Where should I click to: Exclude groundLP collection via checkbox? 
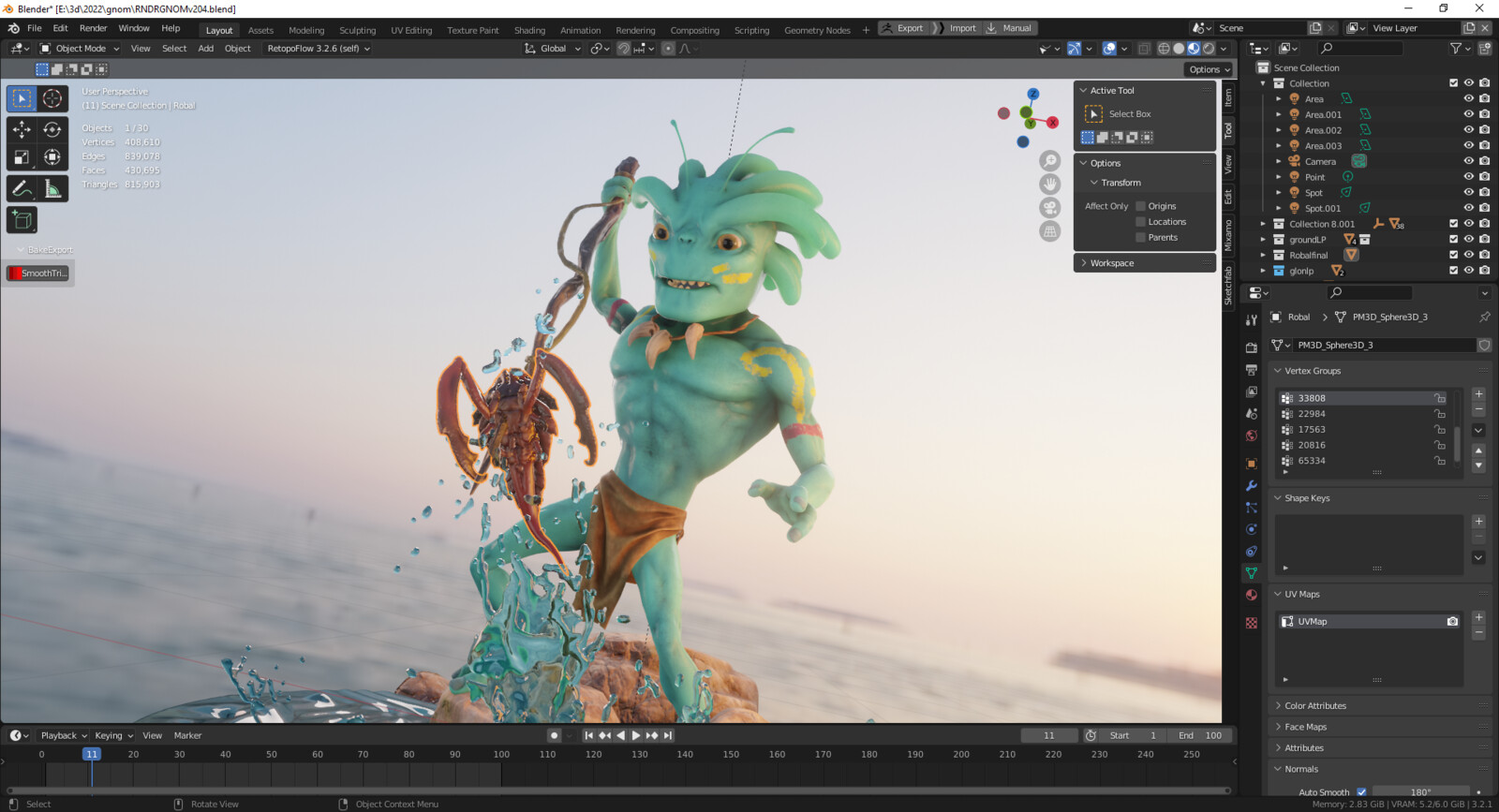click(x=1454, y=239)
